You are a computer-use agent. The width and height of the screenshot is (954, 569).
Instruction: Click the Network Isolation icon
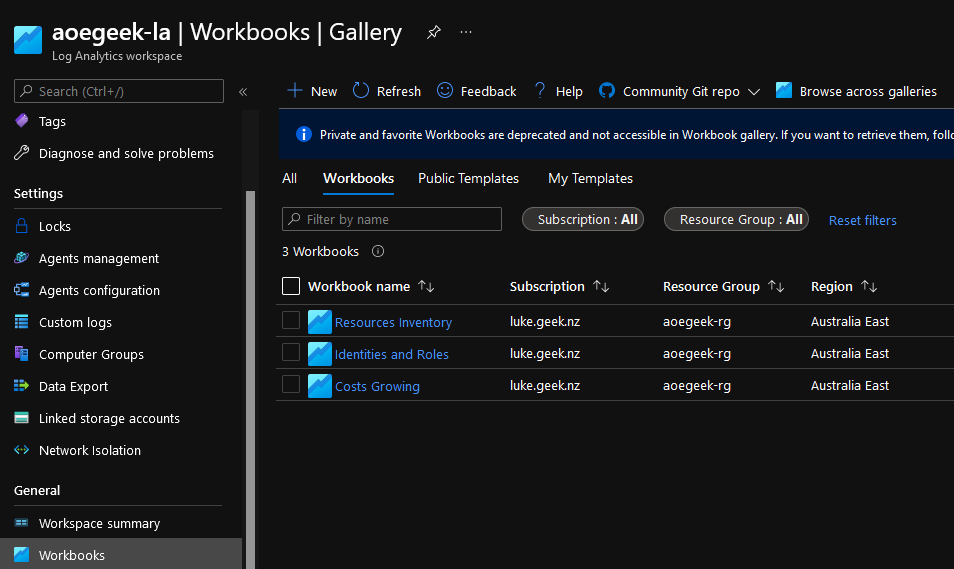(x=21, y=450)
